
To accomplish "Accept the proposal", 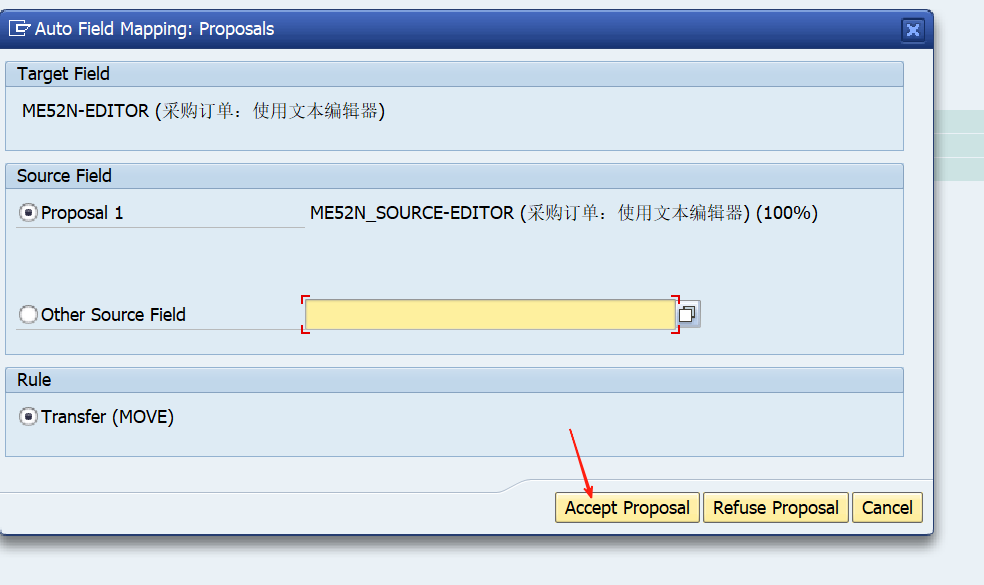I will coord(627,507).
